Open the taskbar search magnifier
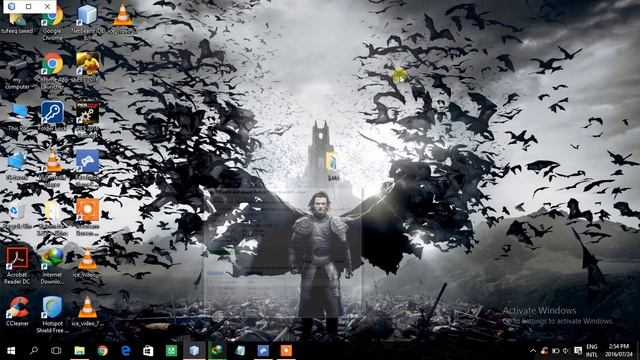This screenshot has width=640, height=360. pos(34,351)
